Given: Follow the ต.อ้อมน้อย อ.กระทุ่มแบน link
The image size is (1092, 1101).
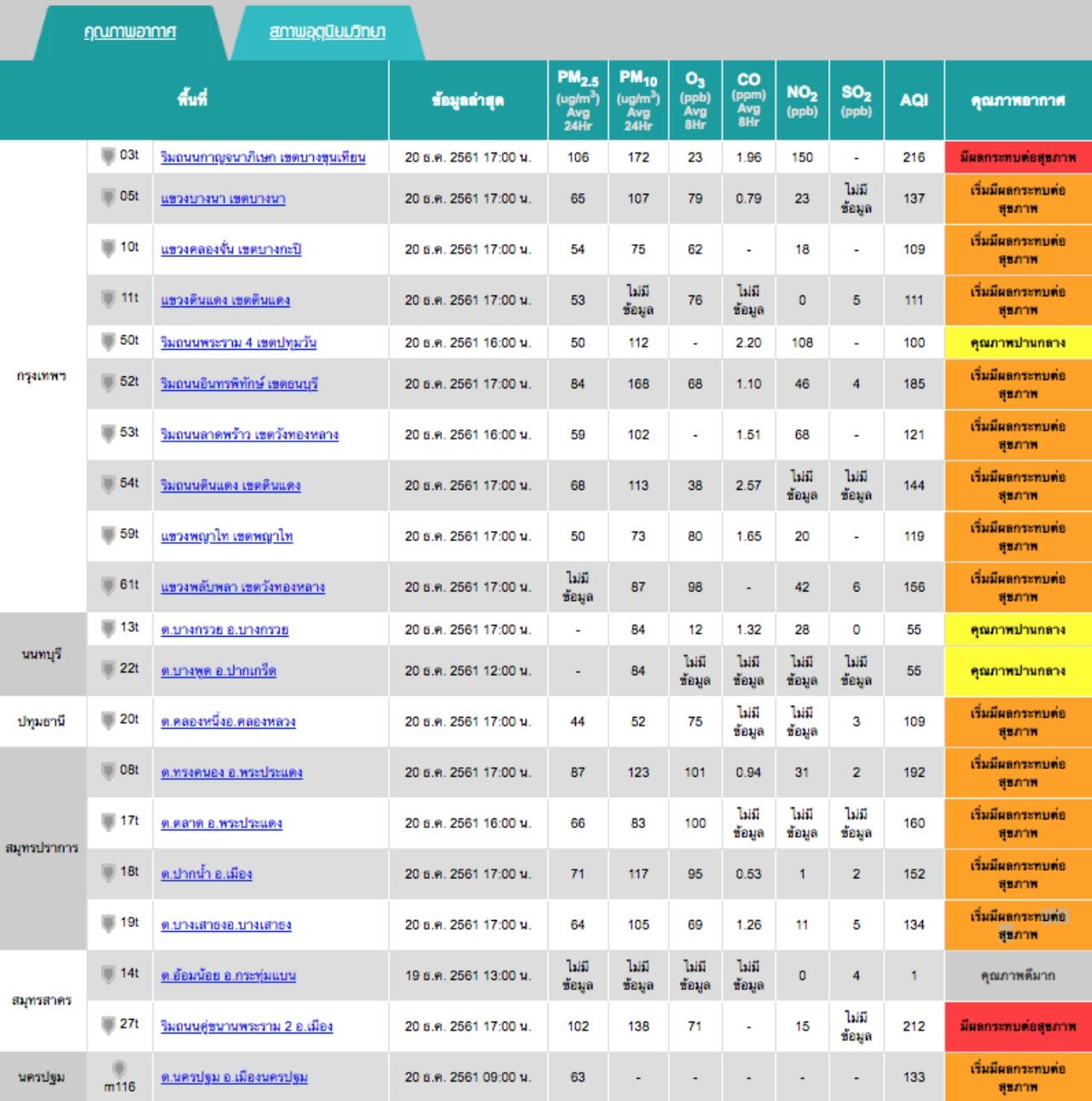Looking at the screenshot, I should point(228,976).
